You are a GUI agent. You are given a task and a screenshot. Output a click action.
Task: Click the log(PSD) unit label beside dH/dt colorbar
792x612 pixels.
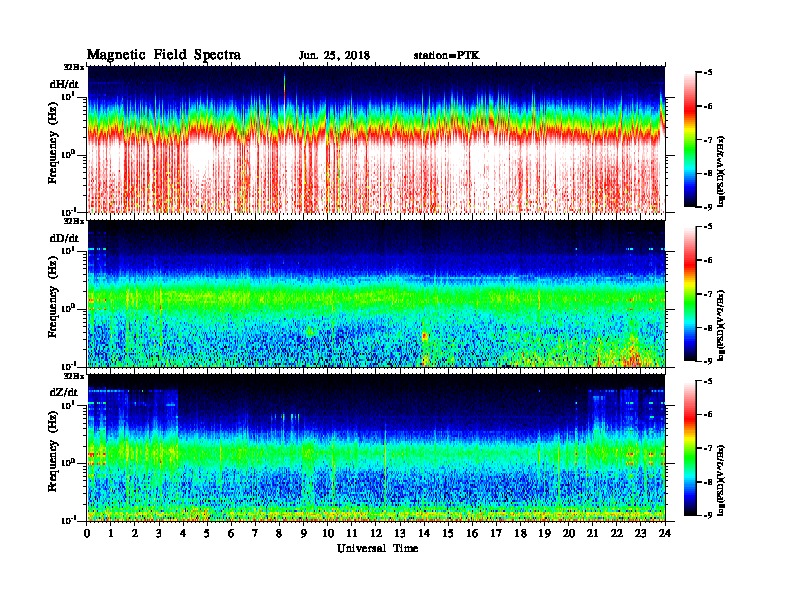[721, 171]
